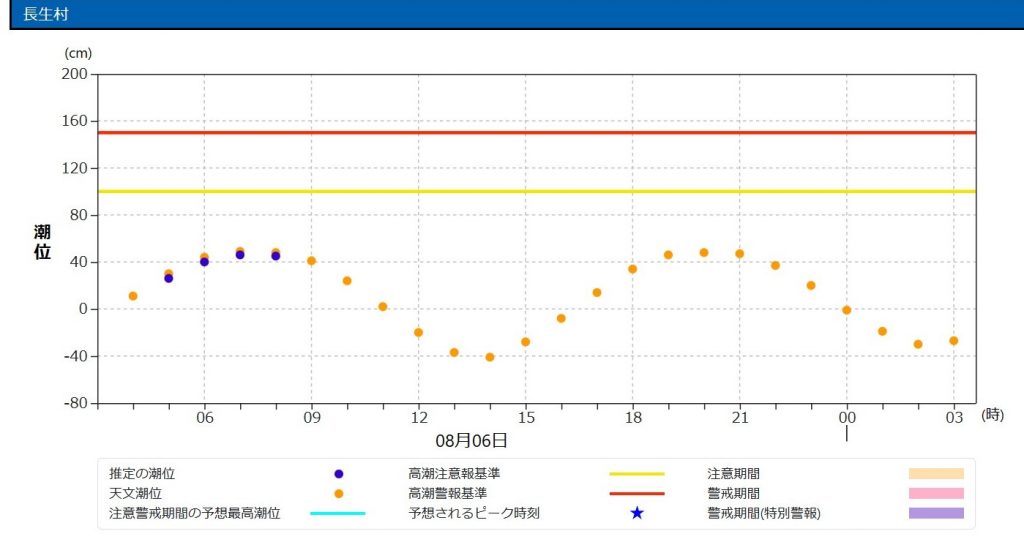Click the 高潮注意報基準 legend label
The height and width of the screenshot is (542, 1024).
[x=454, y=473]
